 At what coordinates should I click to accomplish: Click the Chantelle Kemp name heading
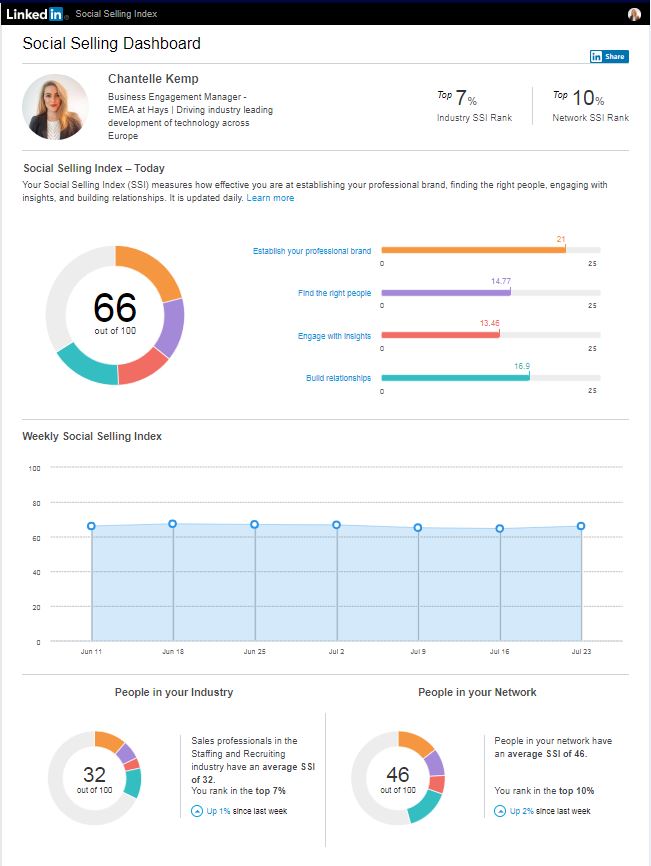pyautogui.click(x=153, y=78)
